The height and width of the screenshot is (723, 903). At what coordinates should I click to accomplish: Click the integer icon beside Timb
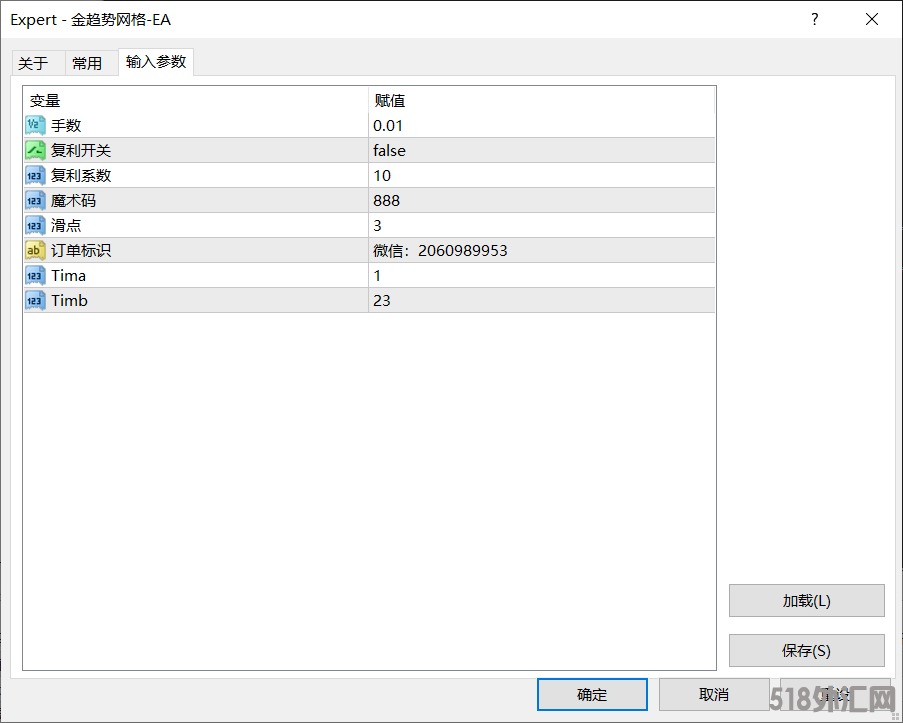[35, 300]
